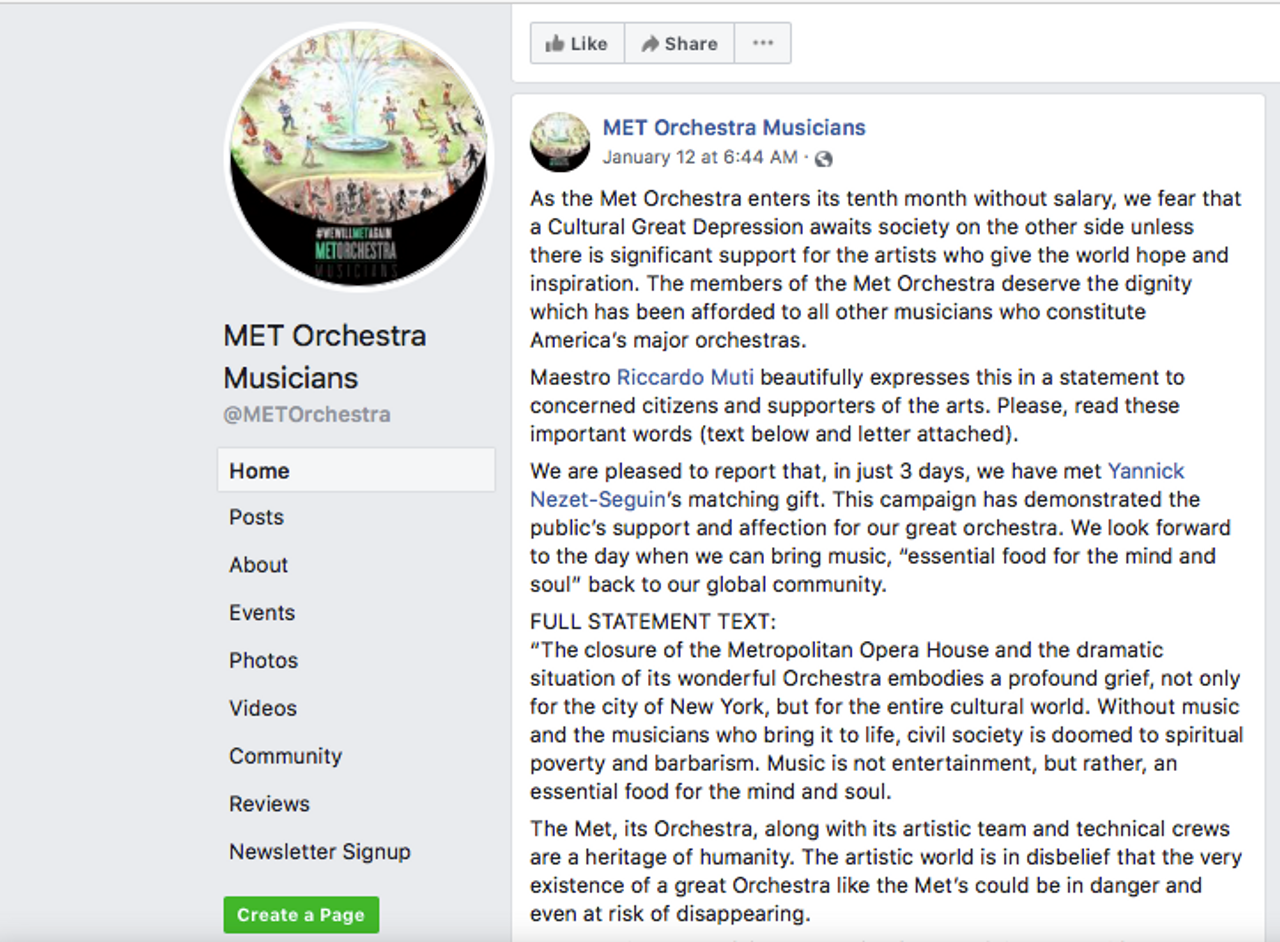Click the Share button with arrow icon

click(679, 44)
